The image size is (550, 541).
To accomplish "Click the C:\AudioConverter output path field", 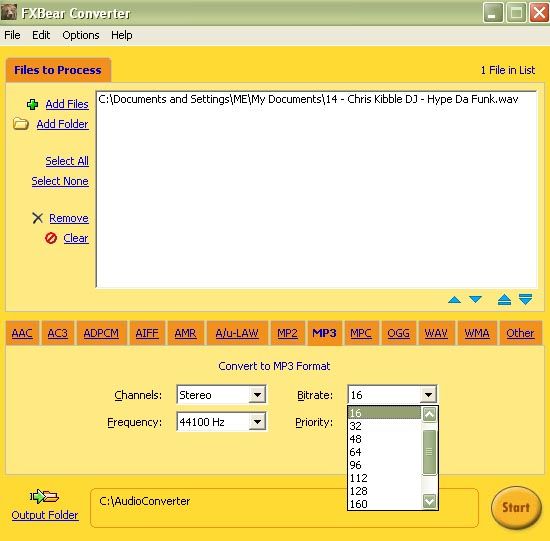I will pos(284,508).
